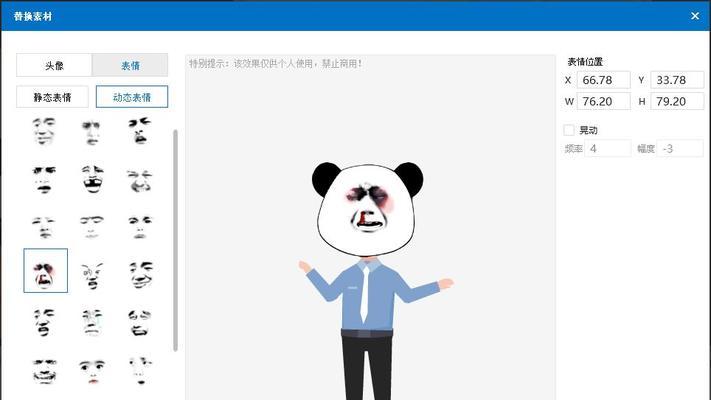Click the H height field 79.20
711x400 pixels.
(x=677, y=101)
